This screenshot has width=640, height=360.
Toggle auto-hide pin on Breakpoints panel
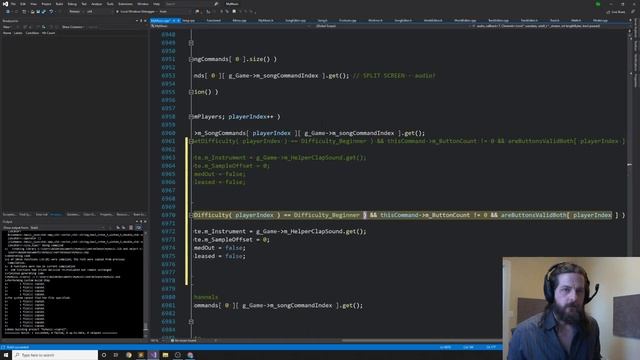click(x=141, y=21)
